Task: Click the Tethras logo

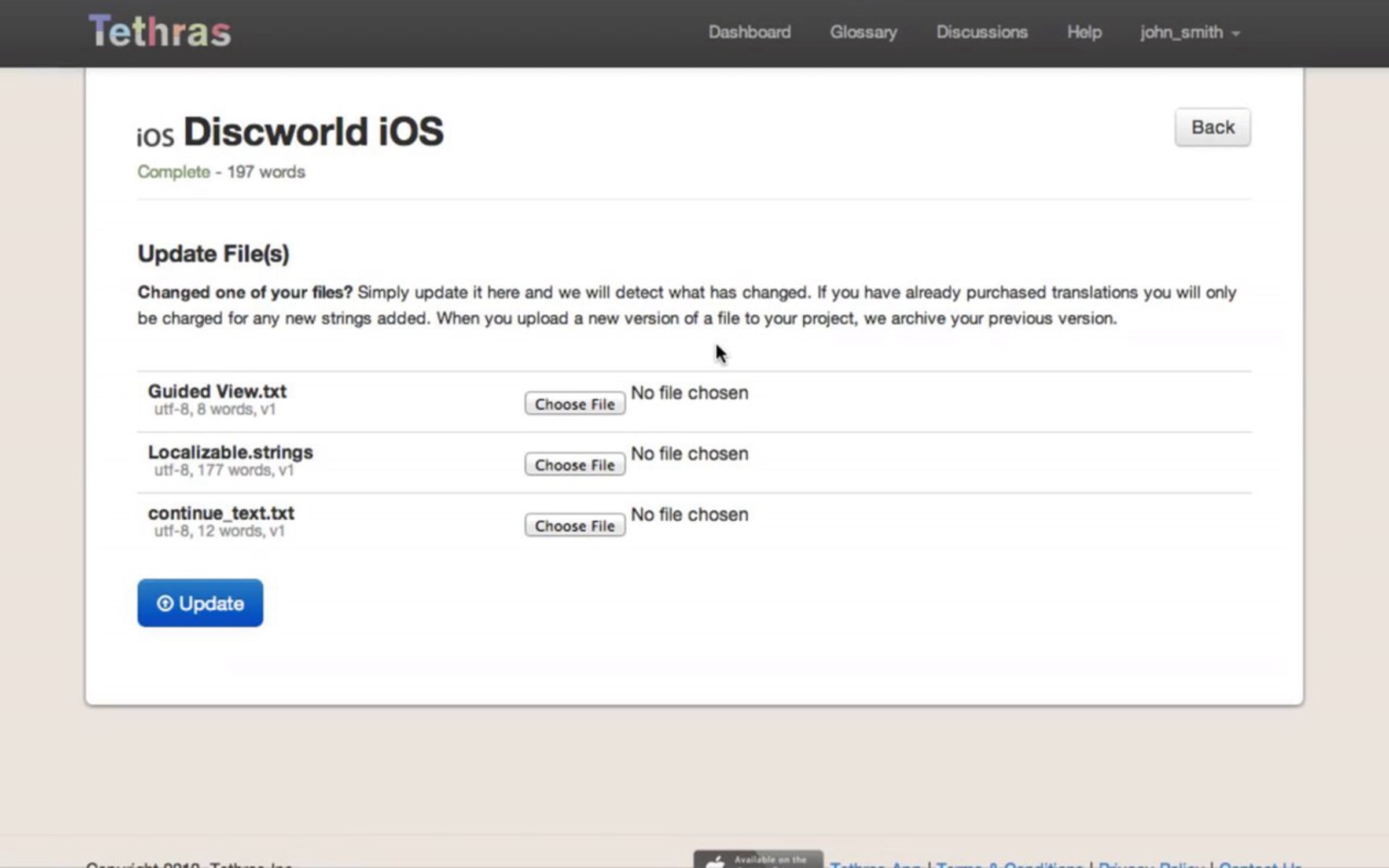Action: [x=160, y=31]
